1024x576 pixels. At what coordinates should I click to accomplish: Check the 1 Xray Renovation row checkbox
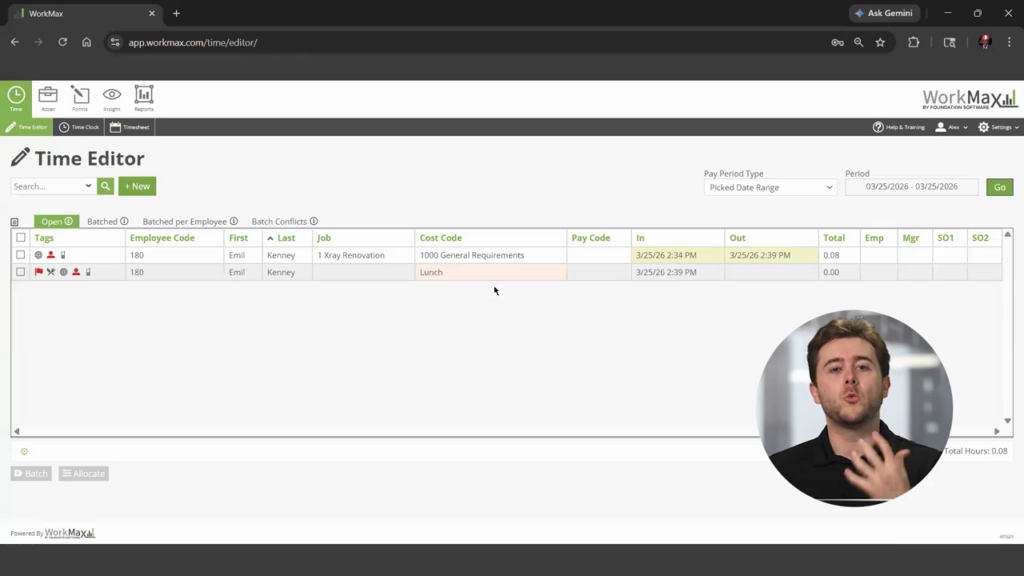tap(21, 255)
